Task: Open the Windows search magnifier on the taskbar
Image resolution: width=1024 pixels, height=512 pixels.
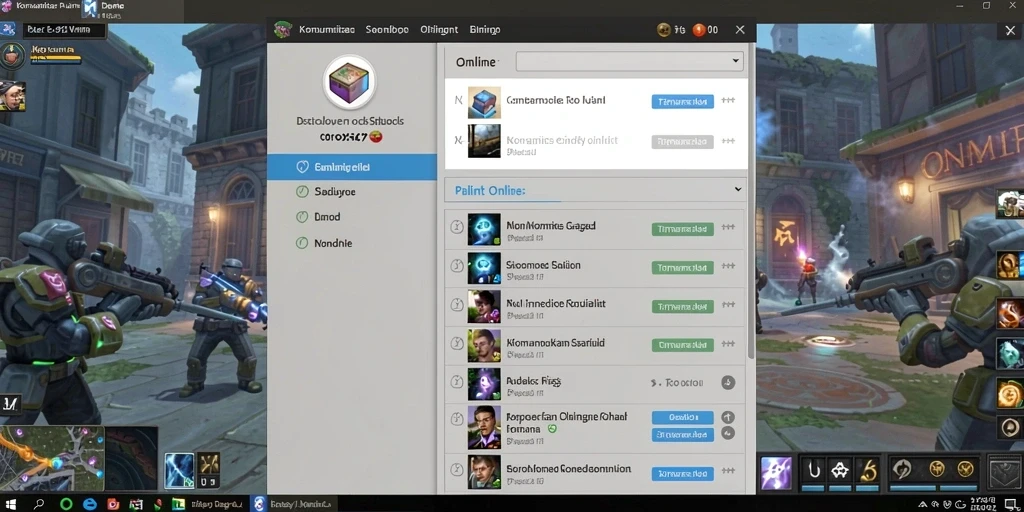Action: (39, 504)
